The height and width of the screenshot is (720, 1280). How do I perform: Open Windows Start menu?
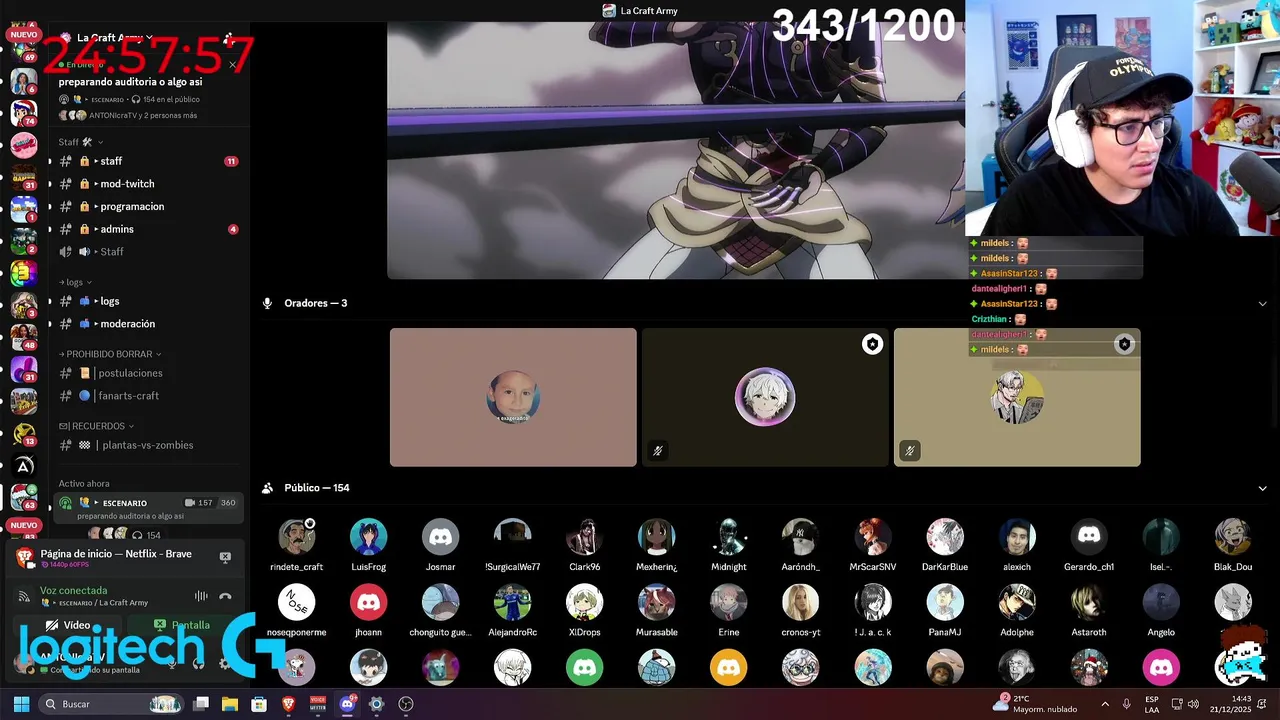(21, 704)
